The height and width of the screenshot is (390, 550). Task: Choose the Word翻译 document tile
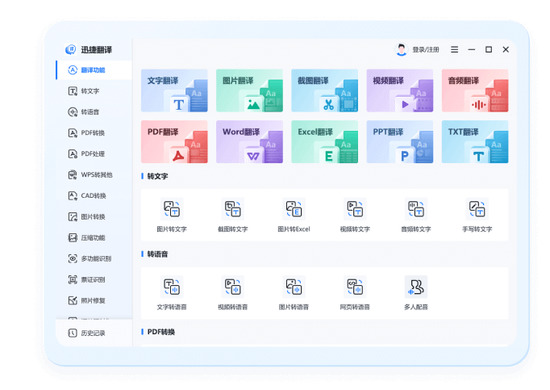click(x=249, y=142)
